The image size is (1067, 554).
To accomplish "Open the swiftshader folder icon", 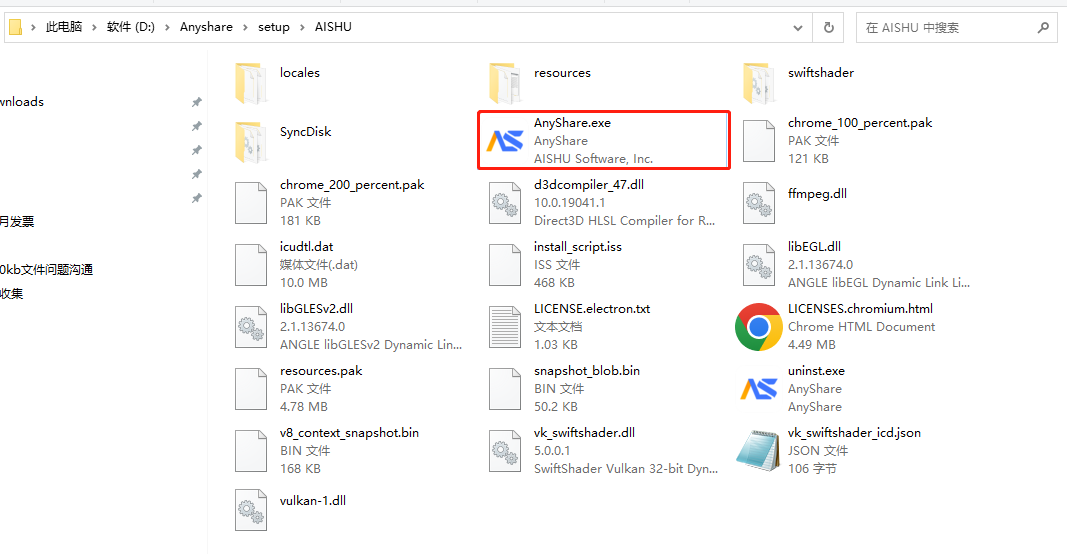I will [x=759, y=83].
